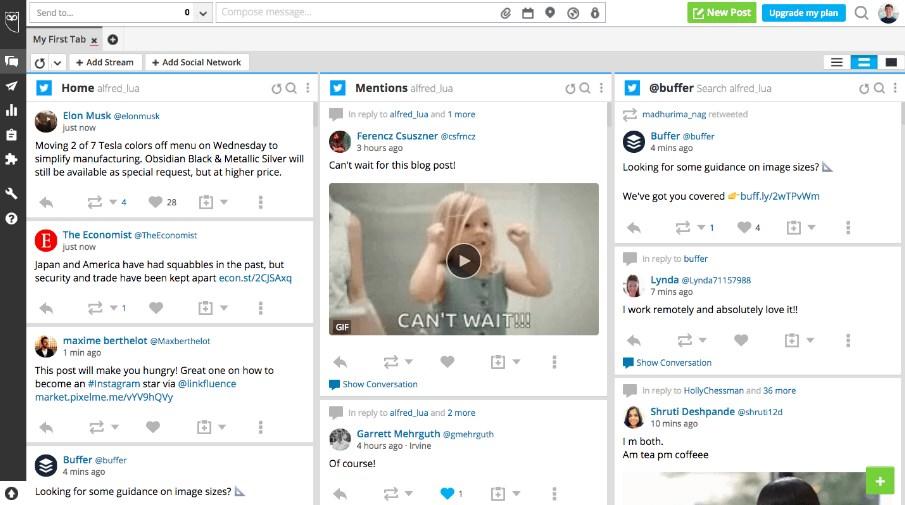Select comfortable stream view layout
Image resolution: width=905 pixels, height=505 pixels.
click(891, 62)
